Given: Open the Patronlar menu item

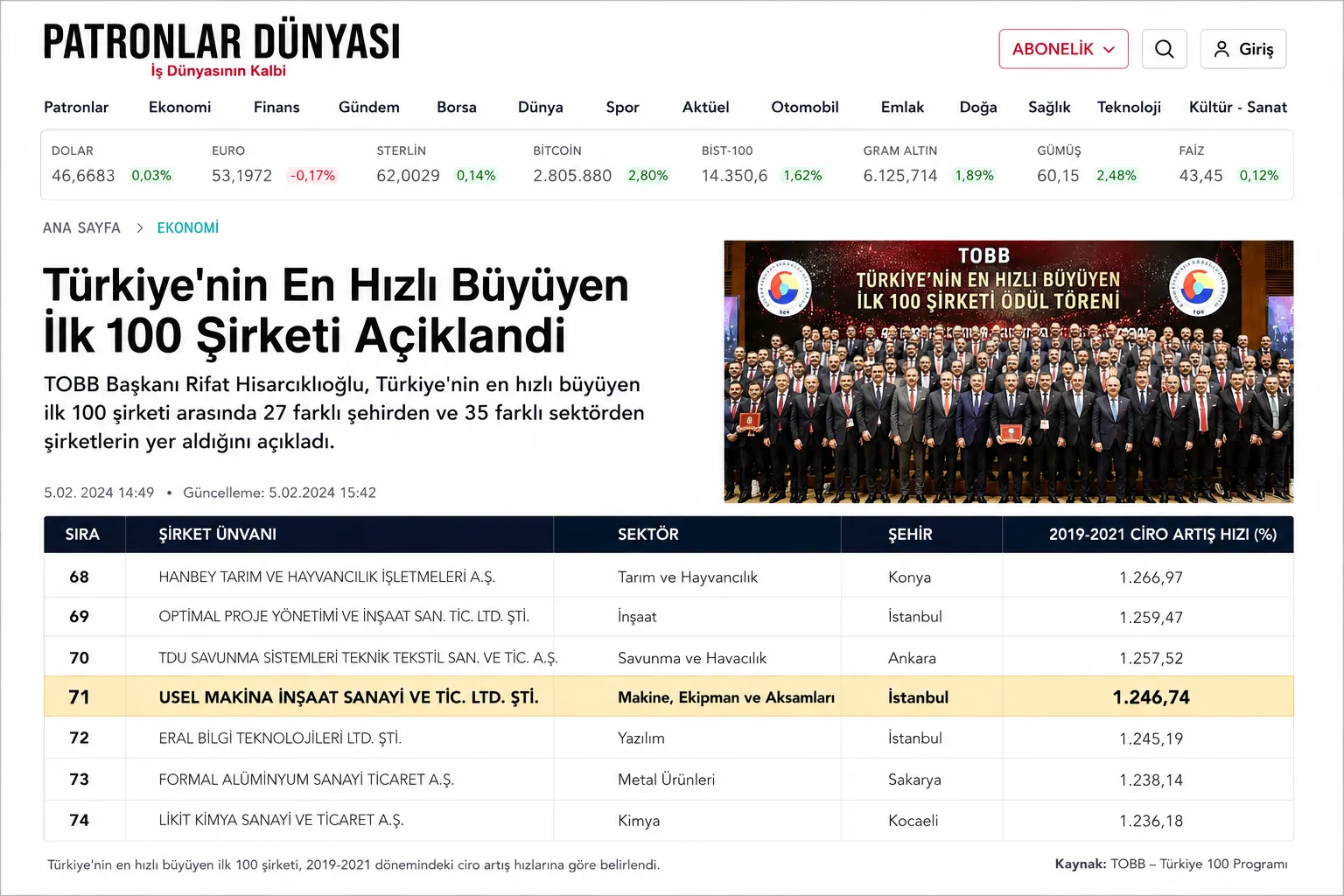Looking at the screenshot, I should [x=76, y=107].
